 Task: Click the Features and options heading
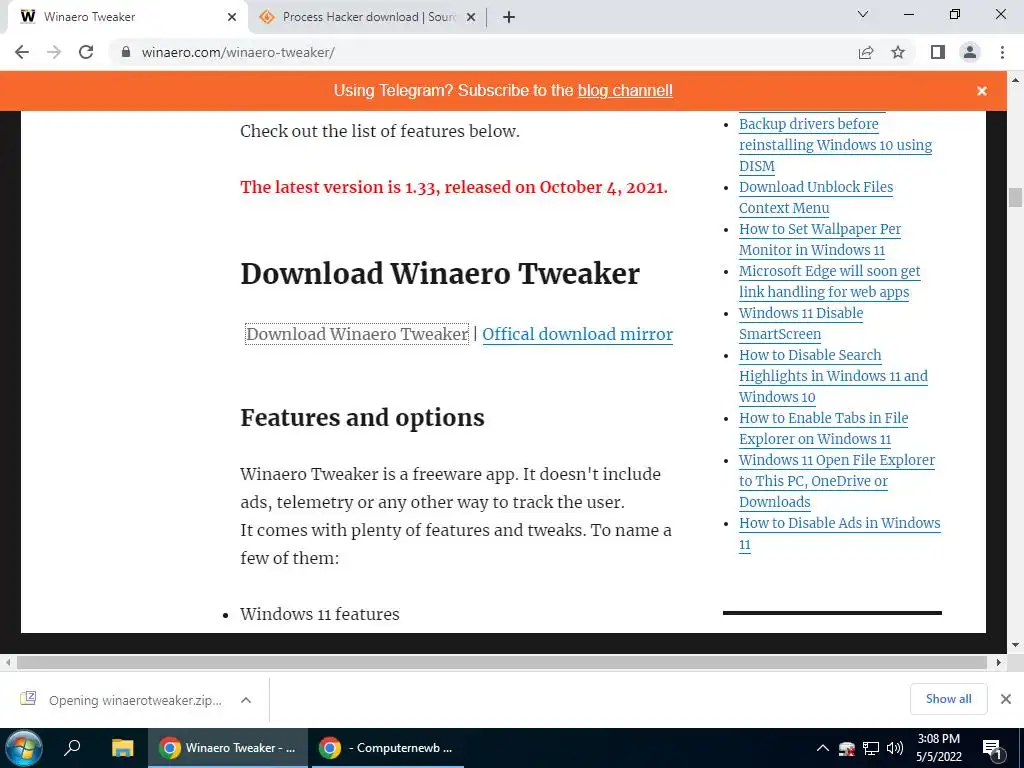pos(362,418)
